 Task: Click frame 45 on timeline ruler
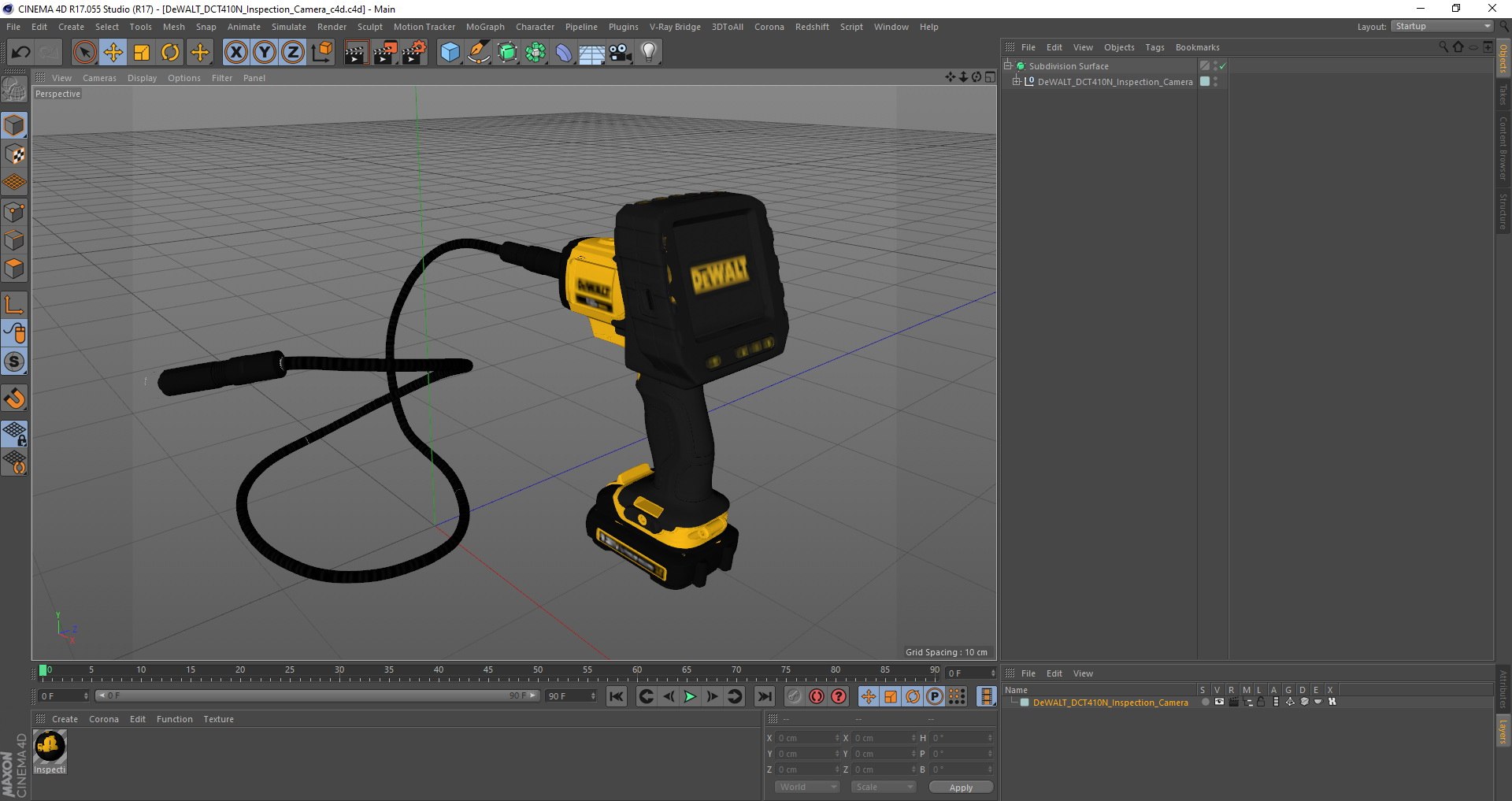488,671
